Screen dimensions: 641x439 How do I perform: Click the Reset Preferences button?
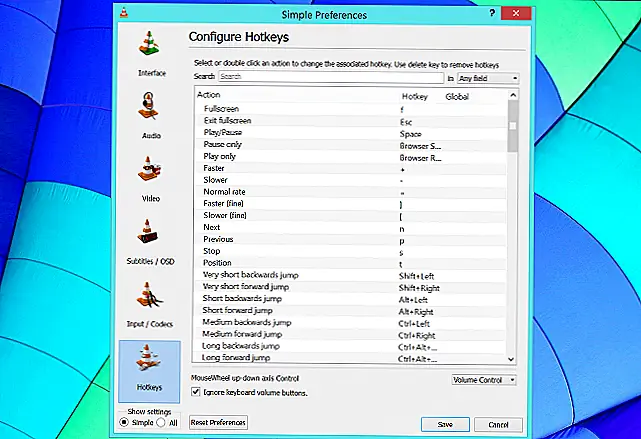click(218, 423)
